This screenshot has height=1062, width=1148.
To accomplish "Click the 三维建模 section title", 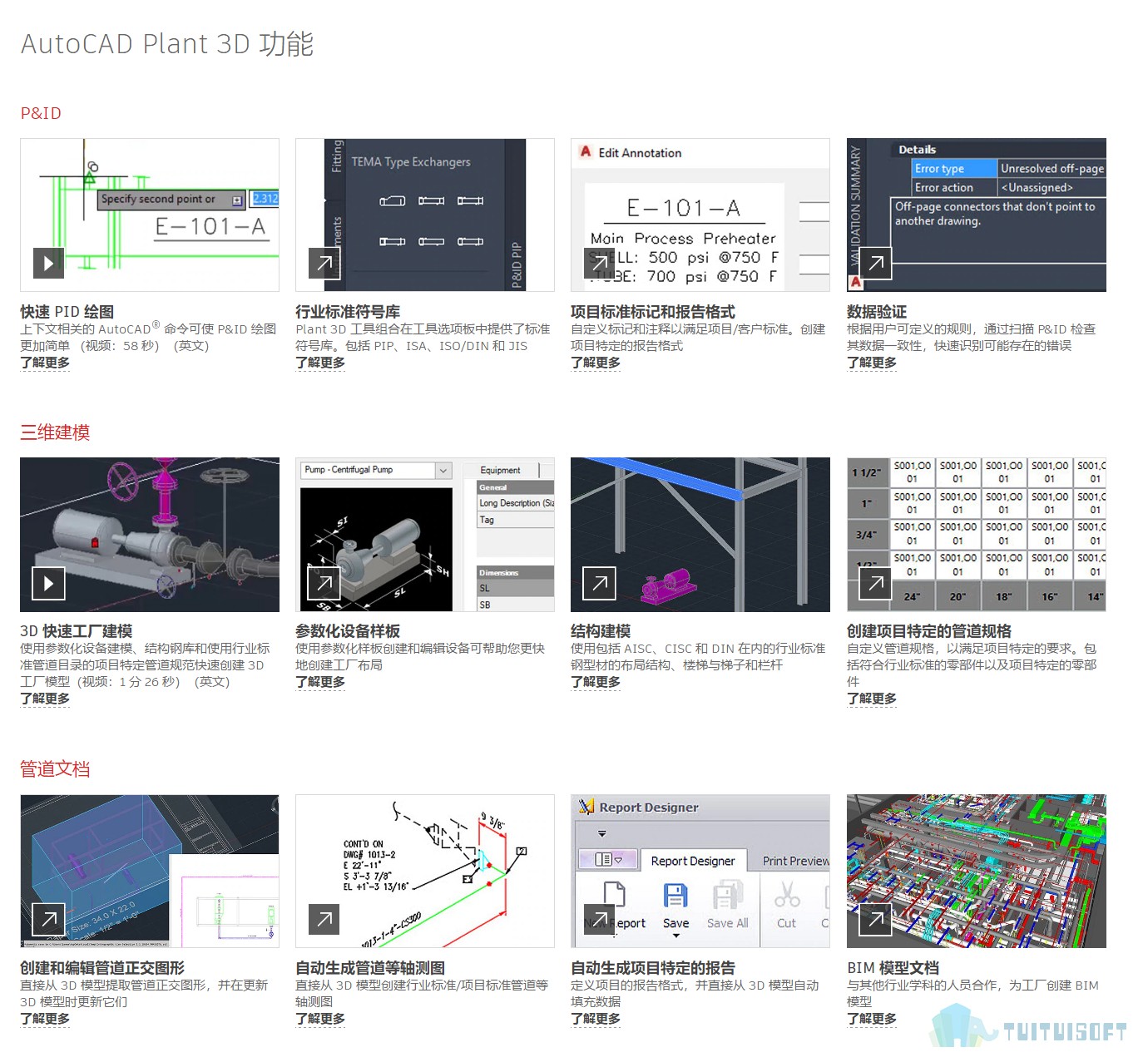I will tap(55, 432).
